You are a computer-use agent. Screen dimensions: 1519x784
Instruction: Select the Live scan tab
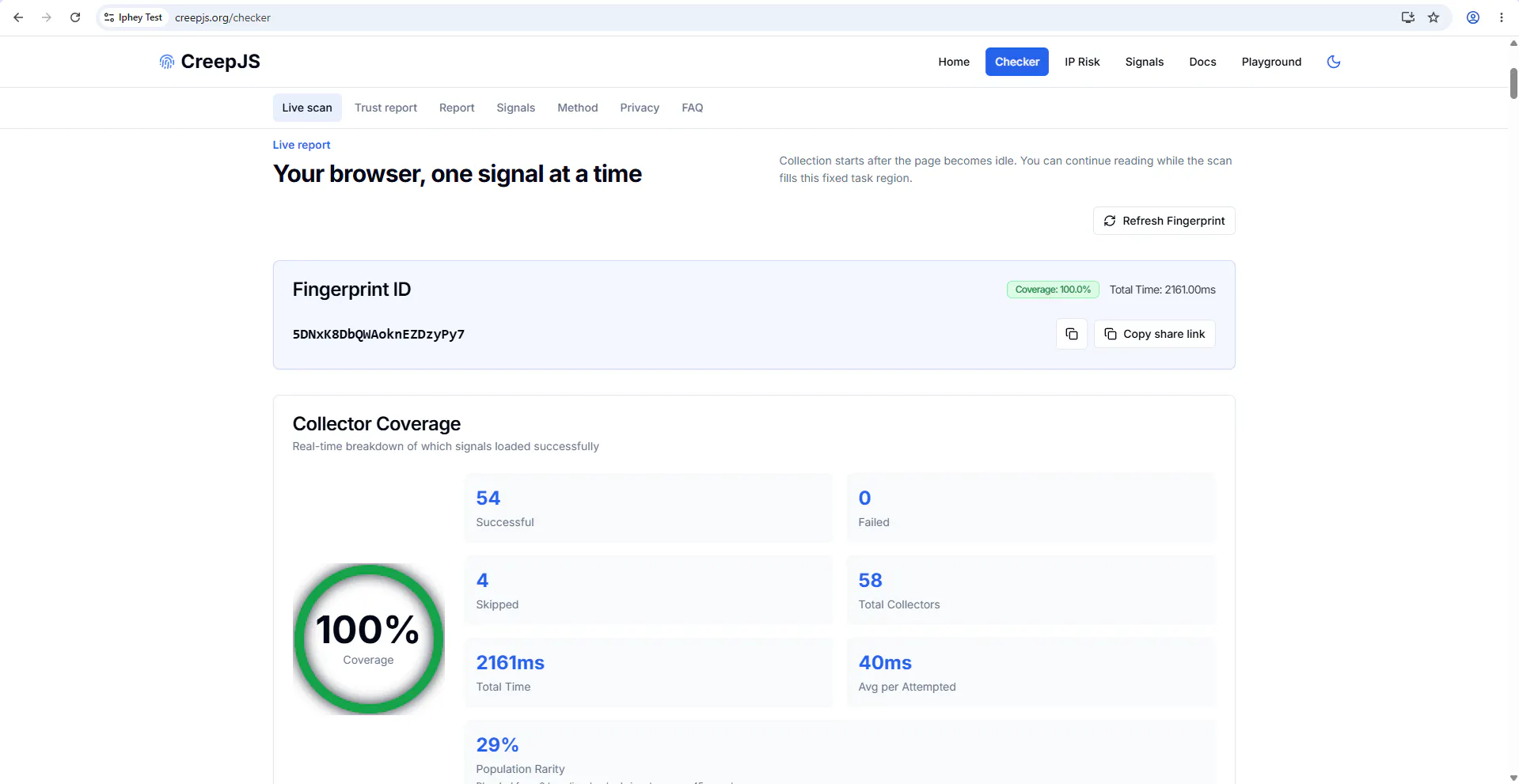pos(307,108)
